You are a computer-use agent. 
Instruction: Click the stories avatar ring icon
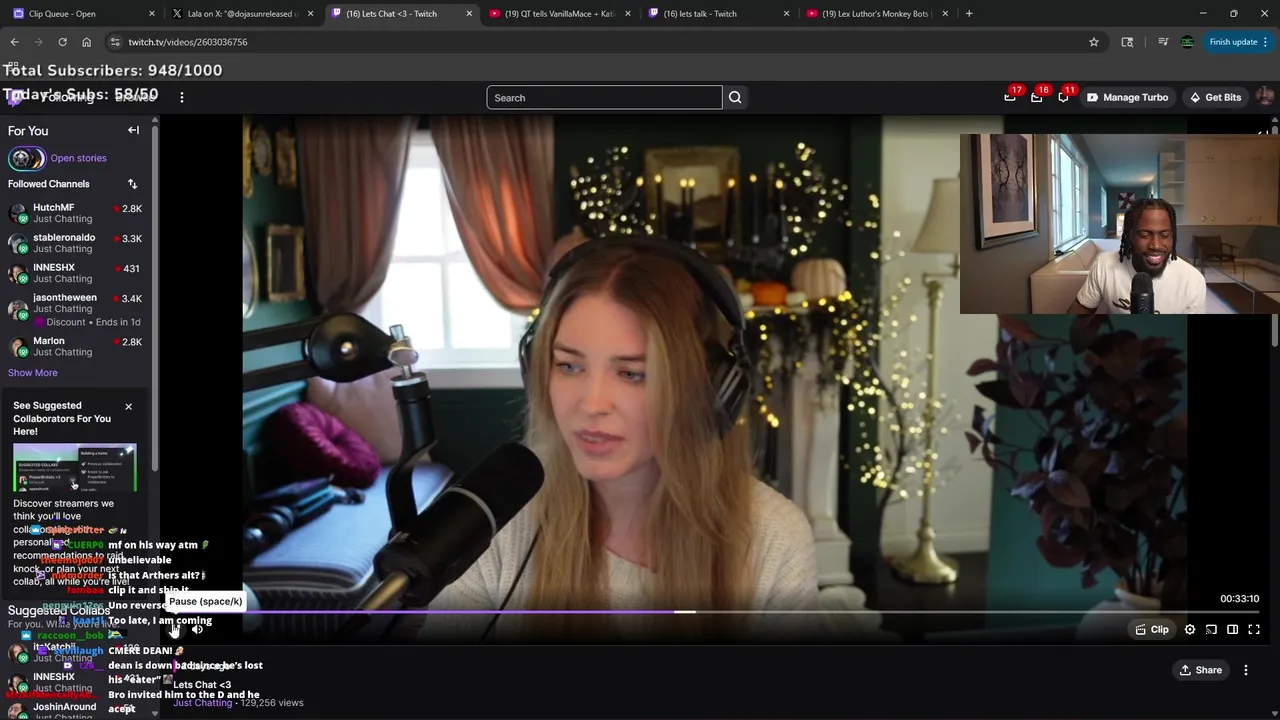click(26, 158)
